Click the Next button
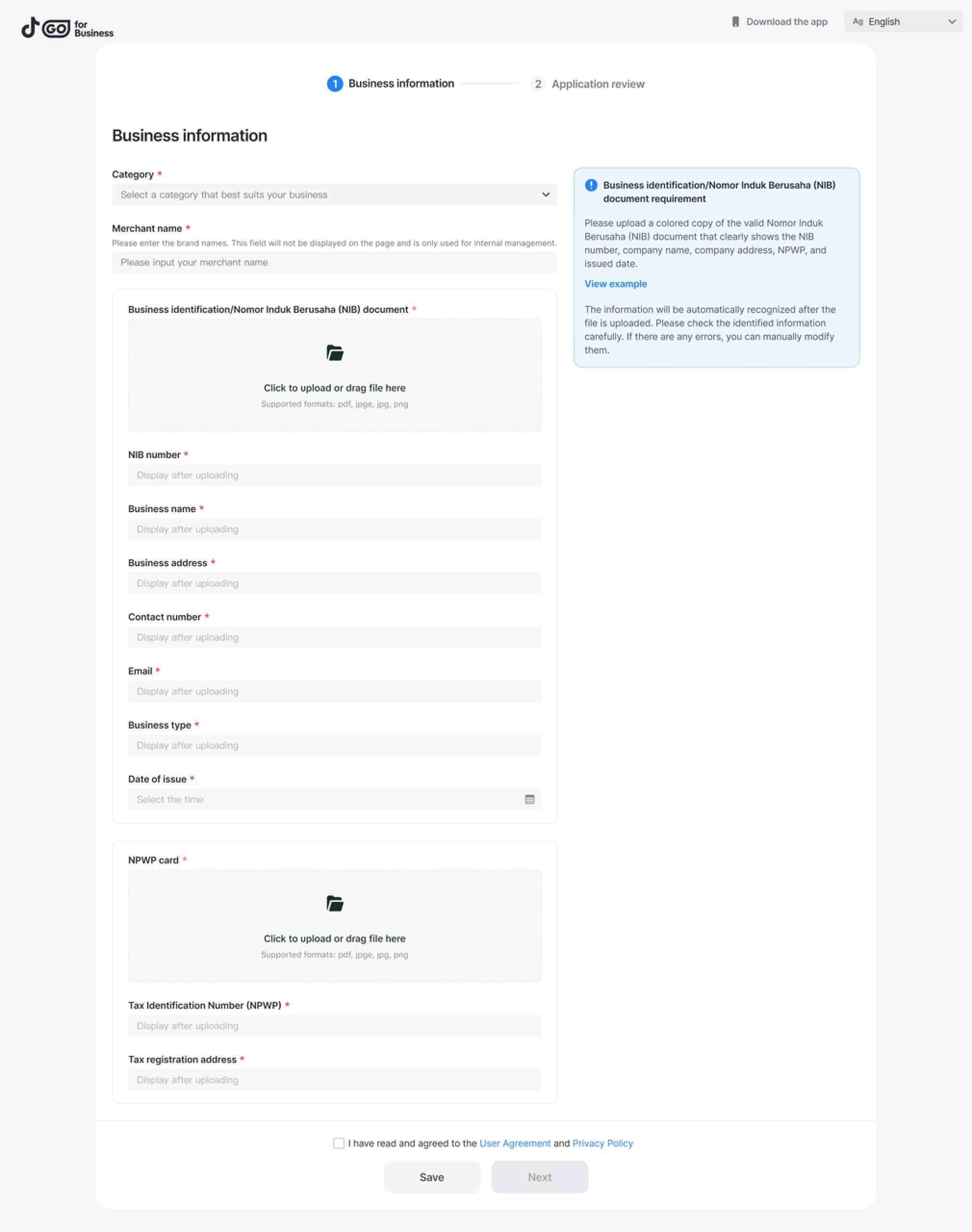Image resolution: width=972 pixels, height=1232 pixels. 539,1177
